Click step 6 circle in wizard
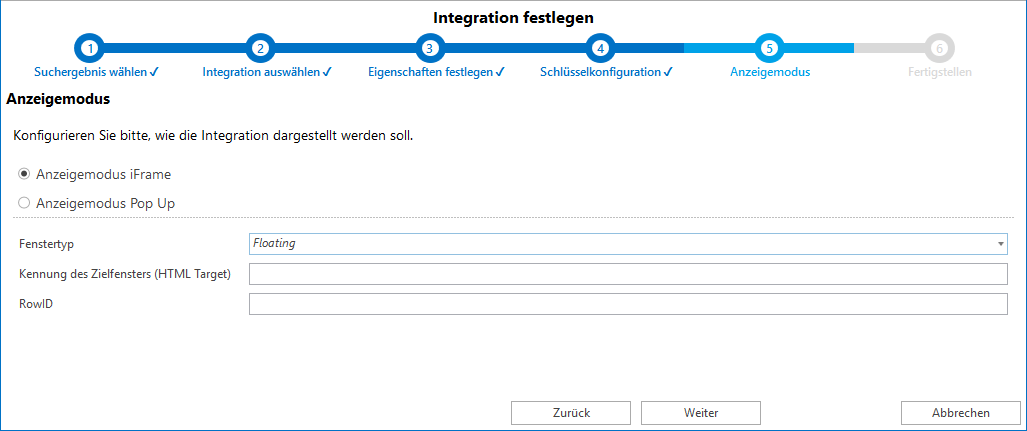Viewport: 1027px width, 431px height. 939,47
